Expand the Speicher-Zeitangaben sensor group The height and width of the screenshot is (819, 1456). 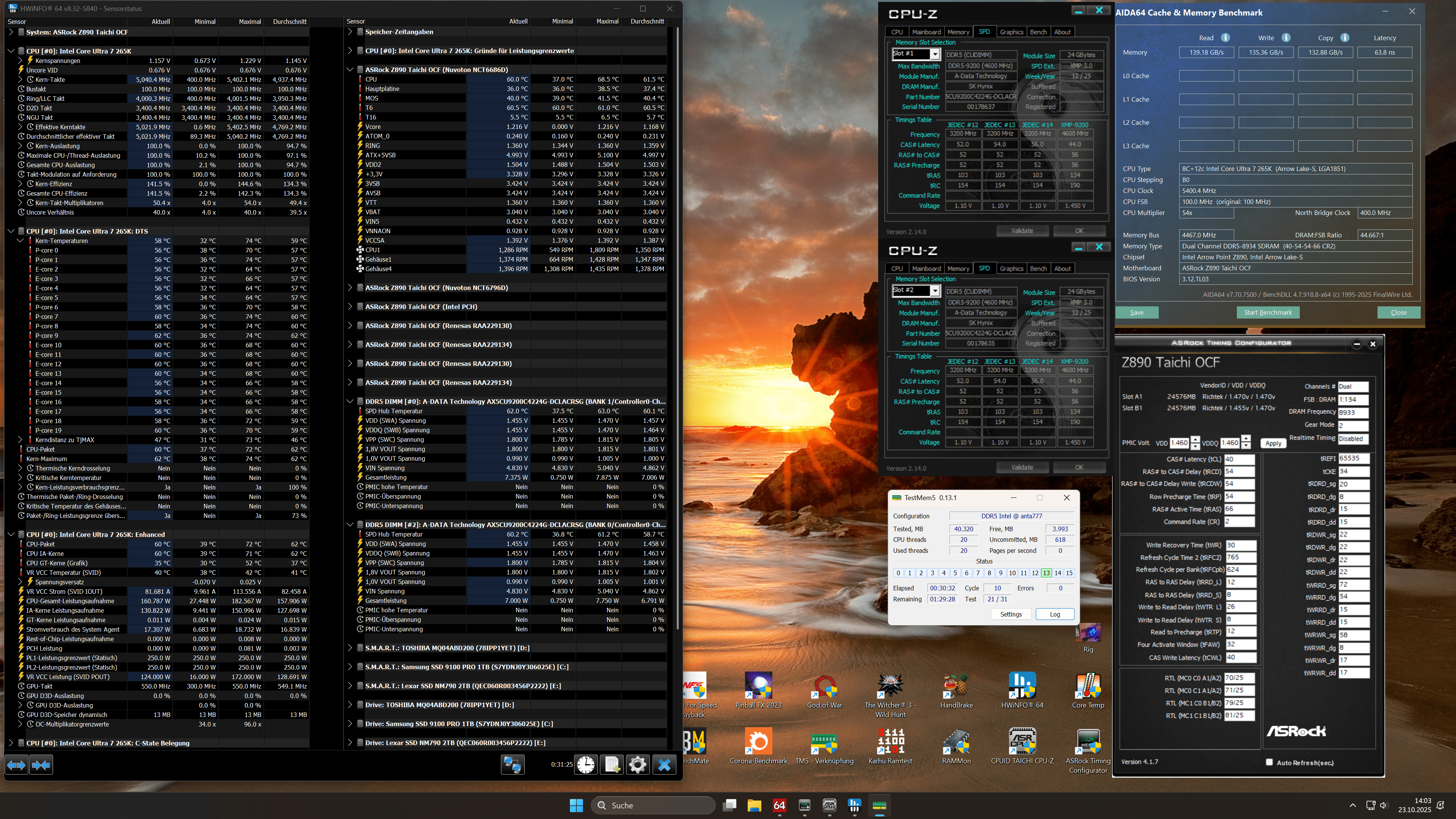coord(350,32)
